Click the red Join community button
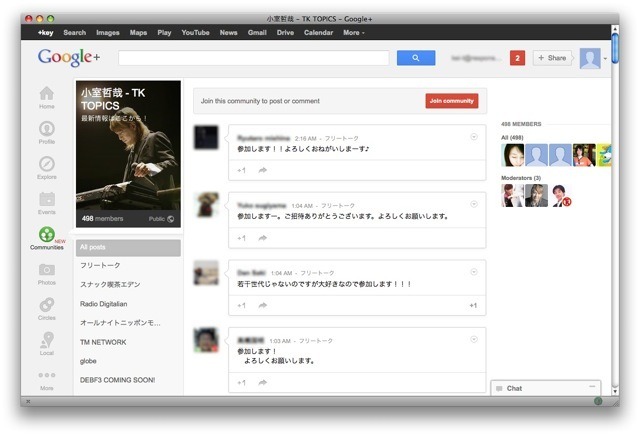640x435 pixels. point(451,101)
